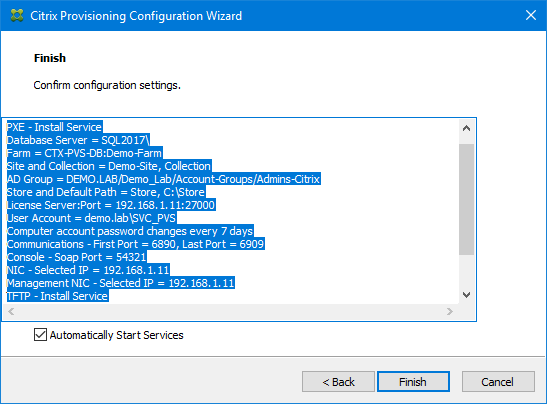547x404 pixels.
Task: Click the 'AD Group = DEMO.LAB' line
Action: (164, 179)
